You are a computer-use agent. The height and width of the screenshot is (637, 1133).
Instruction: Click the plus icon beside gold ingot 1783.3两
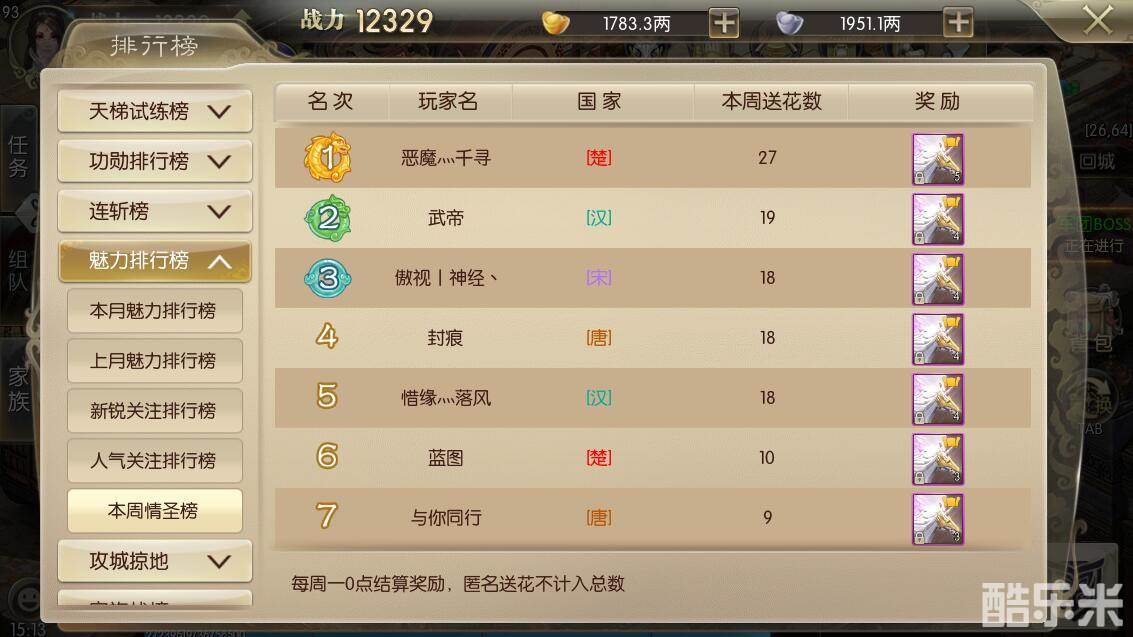(723, 23)
